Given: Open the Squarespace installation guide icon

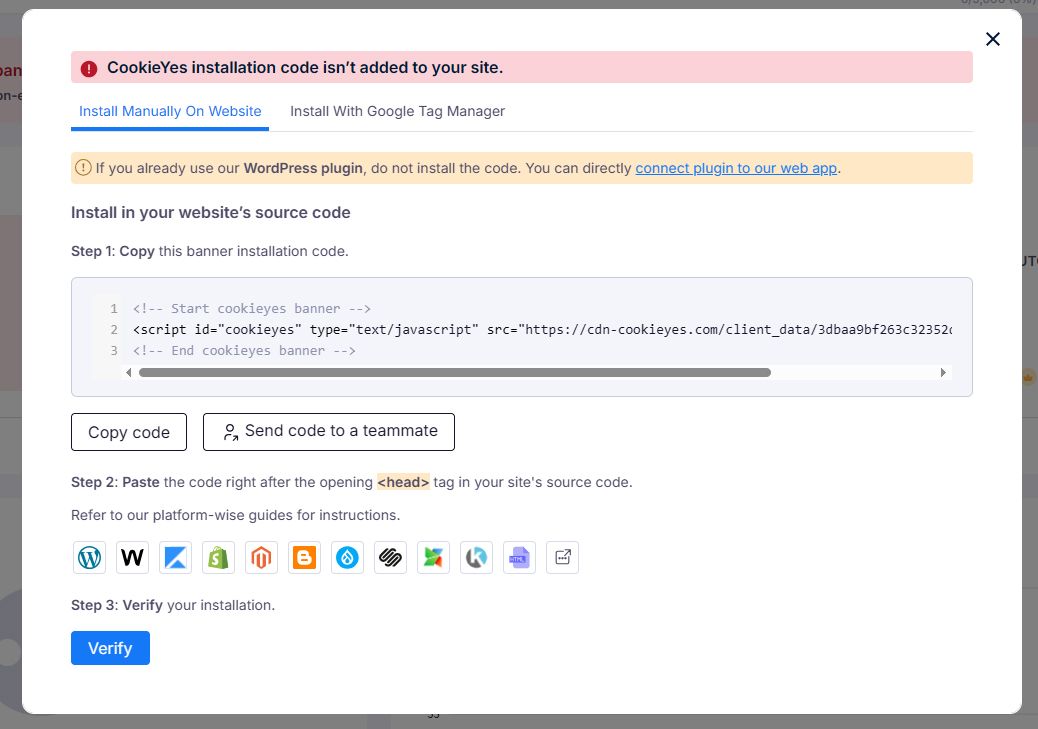Looking at the screenshot, I should pos(391,558).
